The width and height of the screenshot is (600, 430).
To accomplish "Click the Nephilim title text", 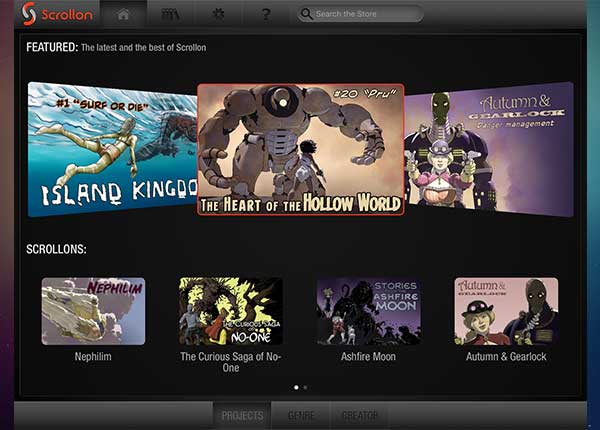I will click(93, 356).
